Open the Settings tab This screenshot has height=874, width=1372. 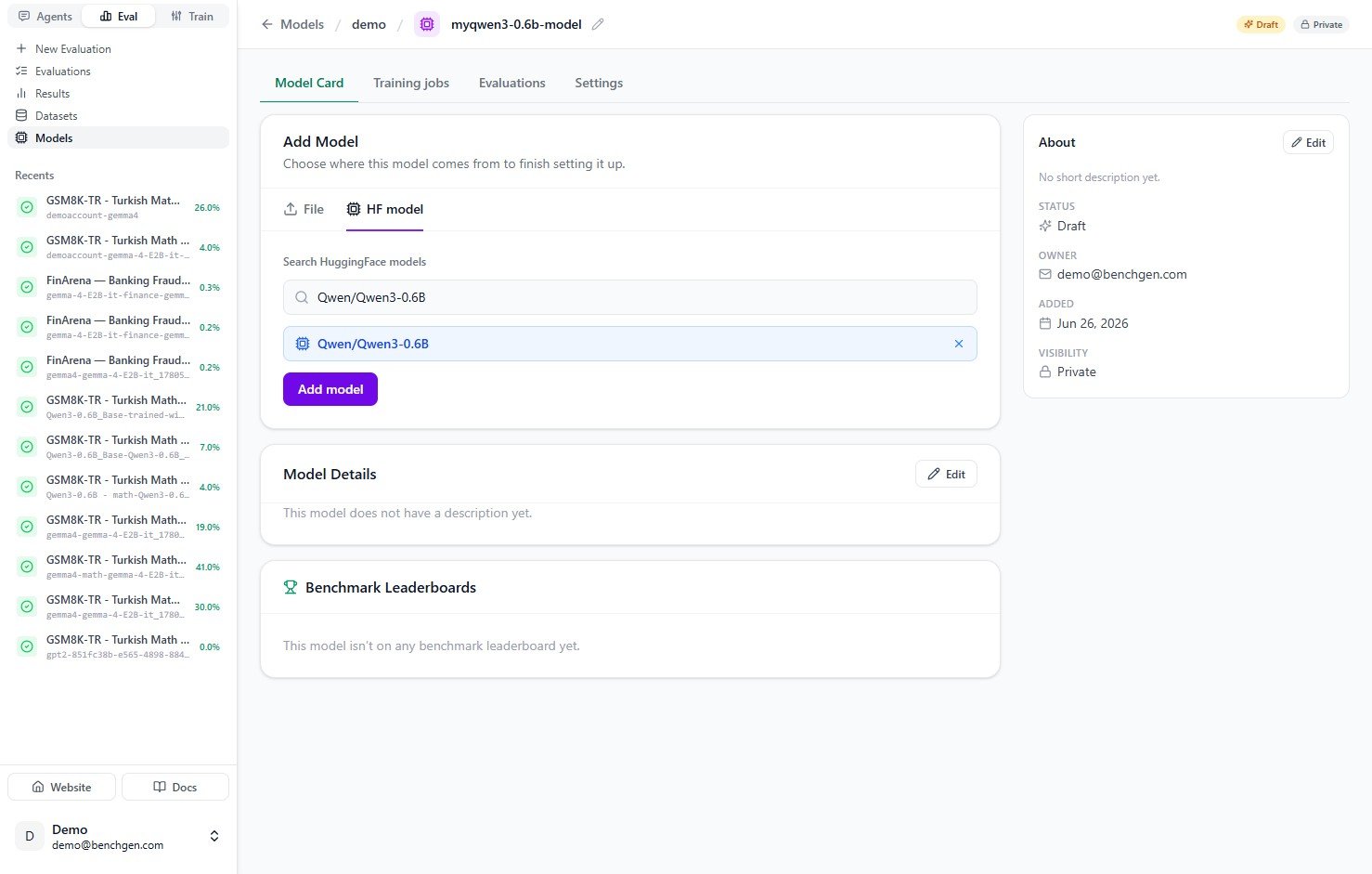click(599, 83)
